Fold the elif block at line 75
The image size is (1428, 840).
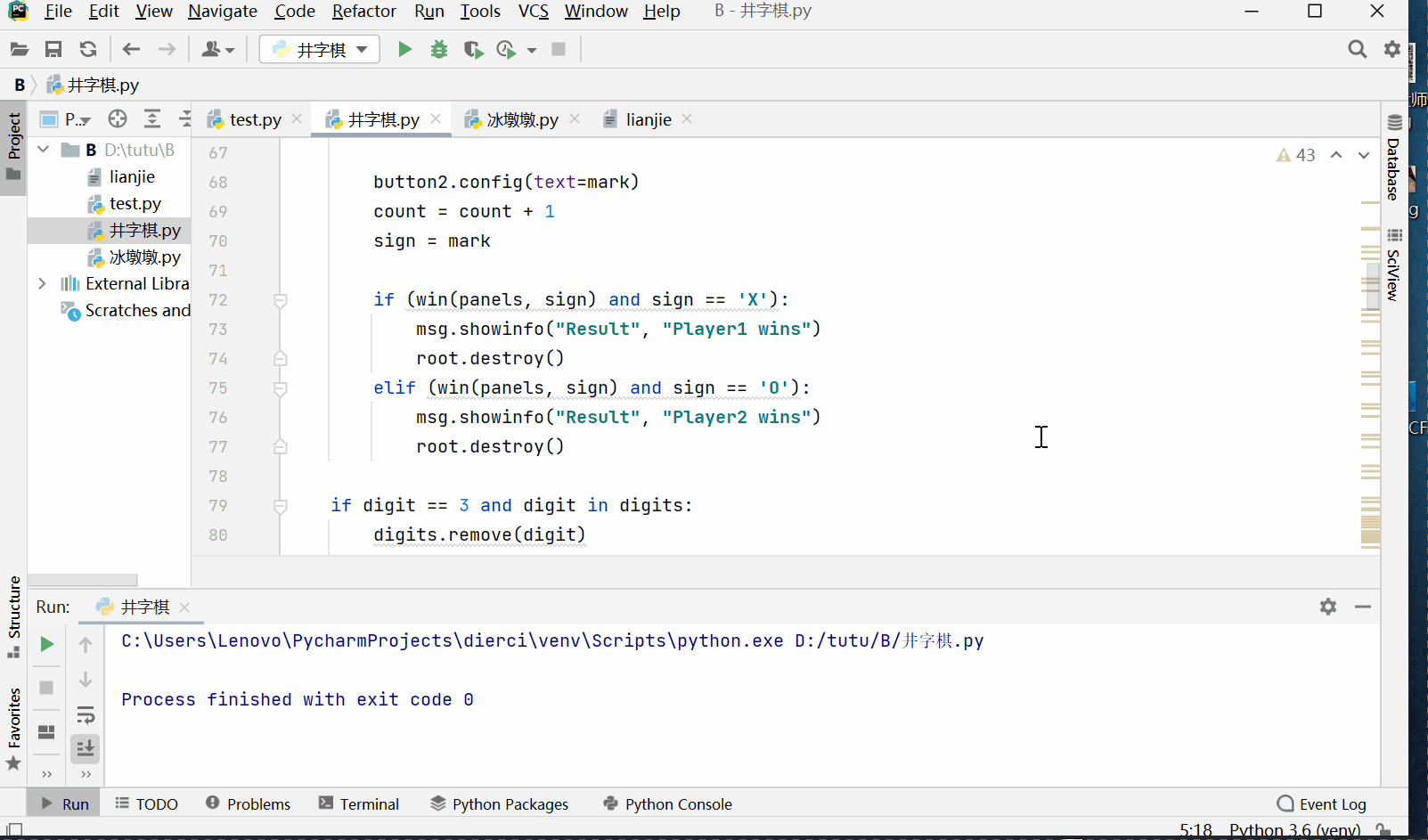coord(281,388)
